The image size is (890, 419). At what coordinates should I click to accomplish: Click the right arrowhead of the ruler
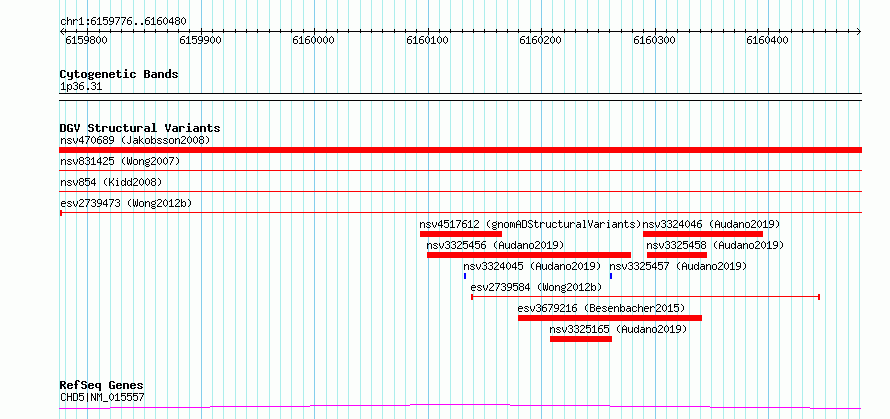pos(859,32)
